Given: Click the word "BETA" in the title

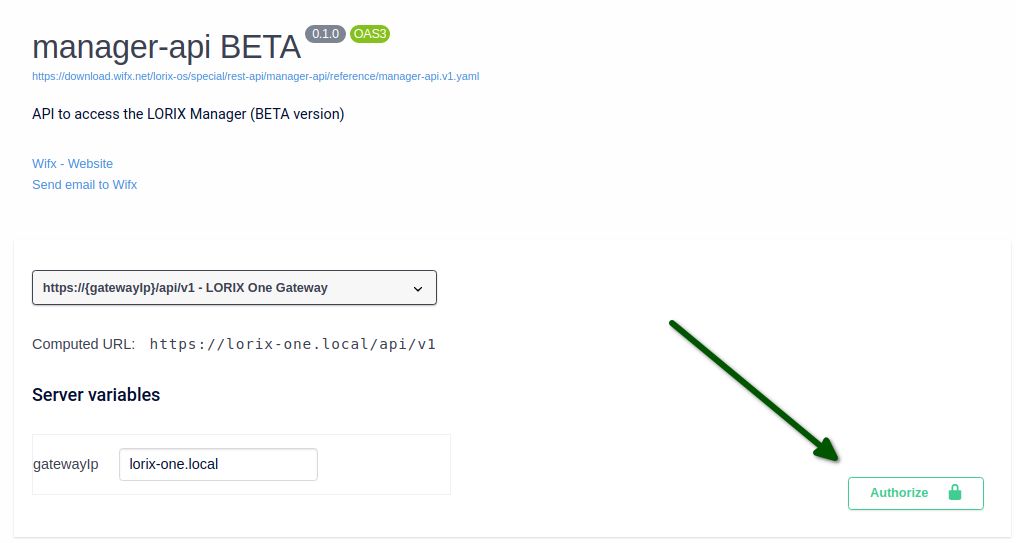Looking at the screenshot, I should 260,47.
